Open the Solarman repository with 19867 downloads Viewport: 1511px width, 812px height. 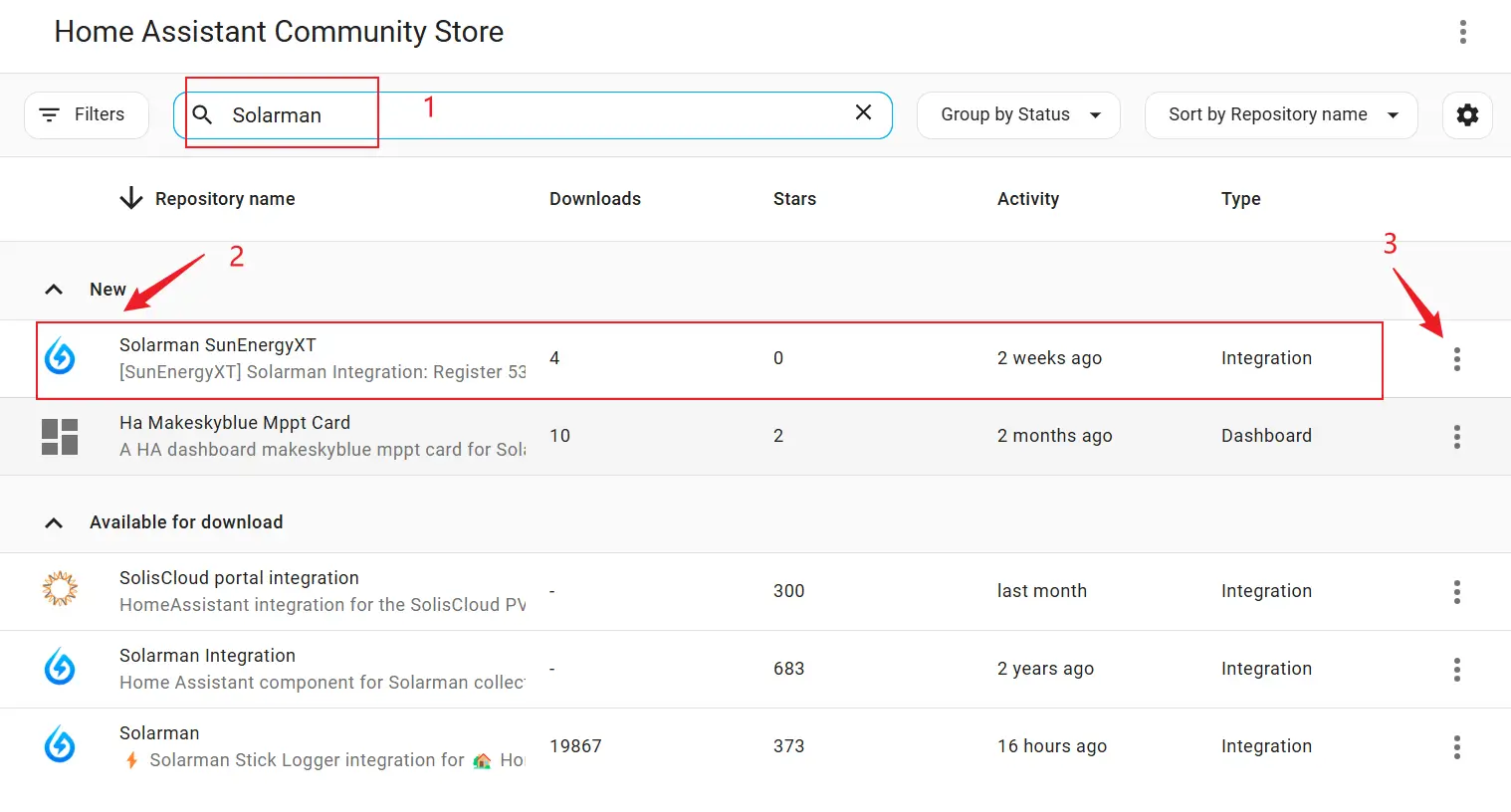159,733
